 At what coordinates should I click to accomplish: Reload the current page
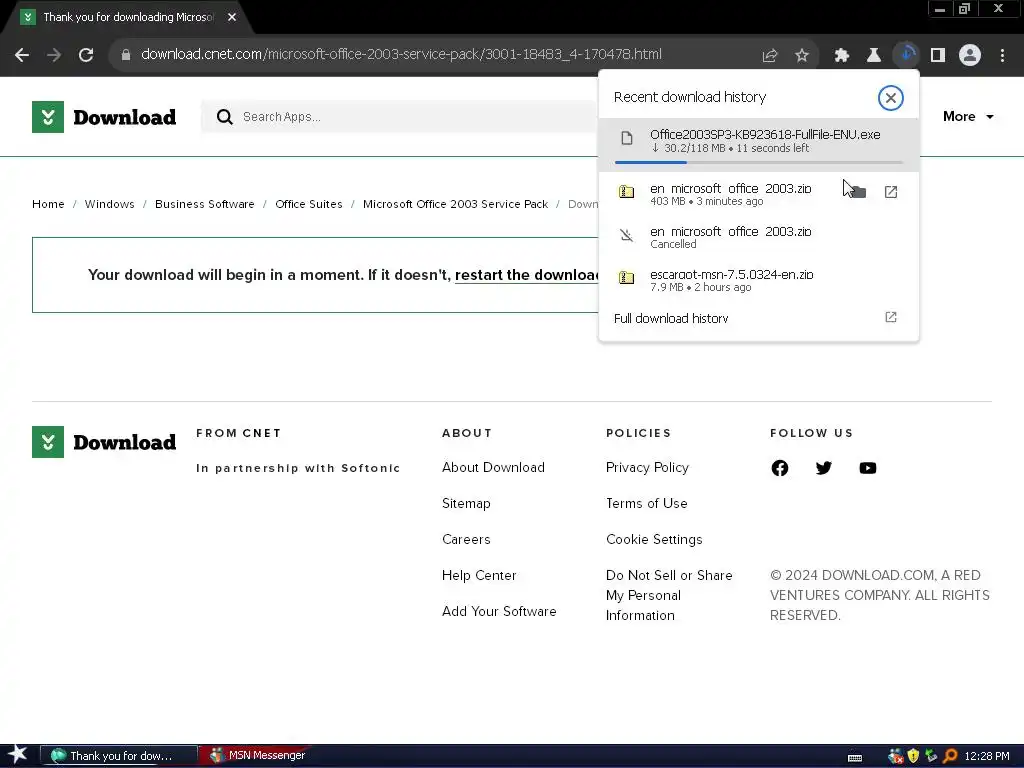tap(86, 55)
